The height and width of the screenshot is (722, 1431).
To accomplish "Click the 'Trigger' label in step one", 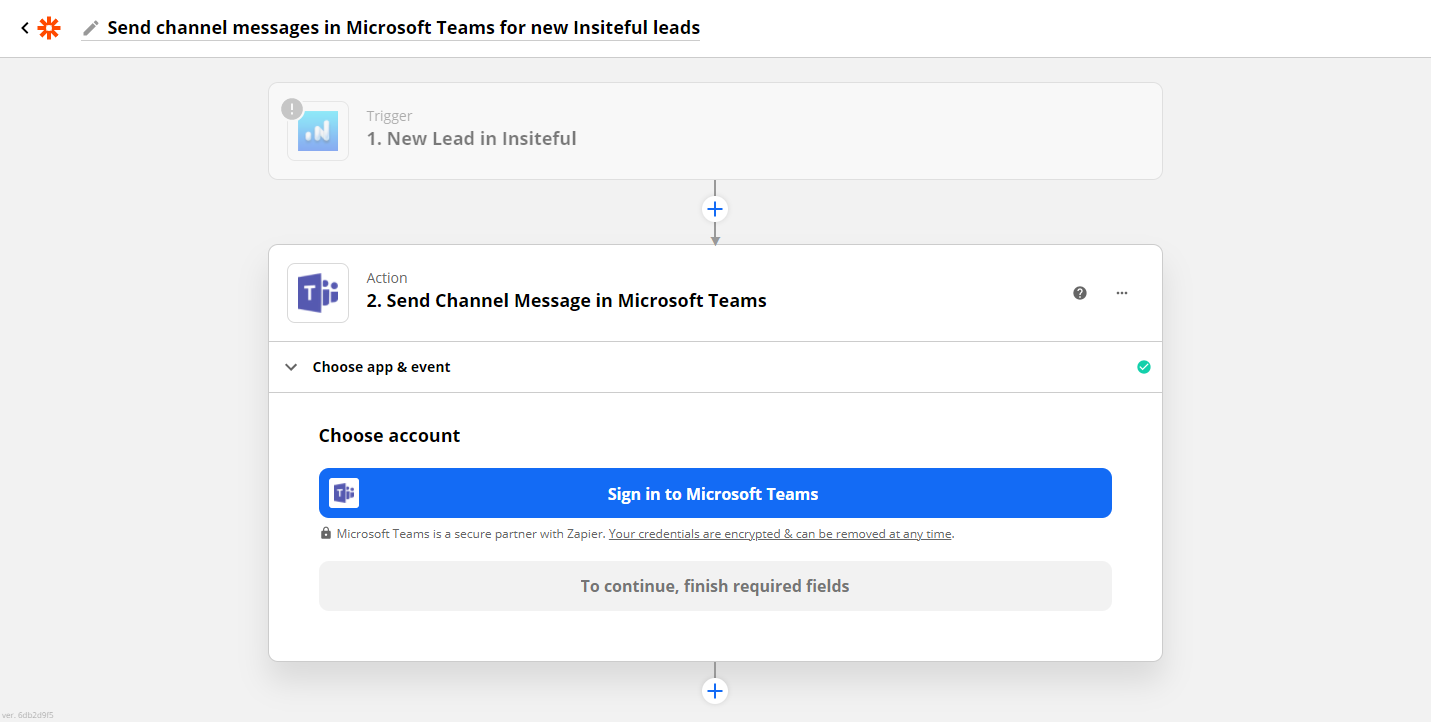I will click(389, 116).
